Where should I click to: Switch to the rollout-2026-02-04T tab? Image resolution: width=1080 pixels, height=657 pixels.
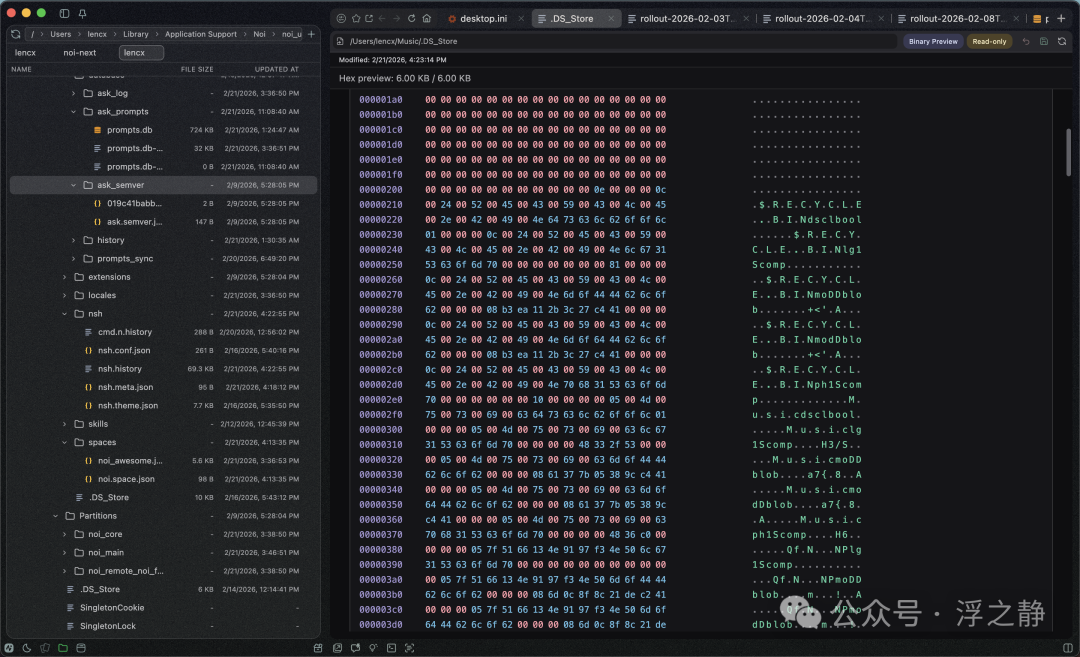[822, 19]
